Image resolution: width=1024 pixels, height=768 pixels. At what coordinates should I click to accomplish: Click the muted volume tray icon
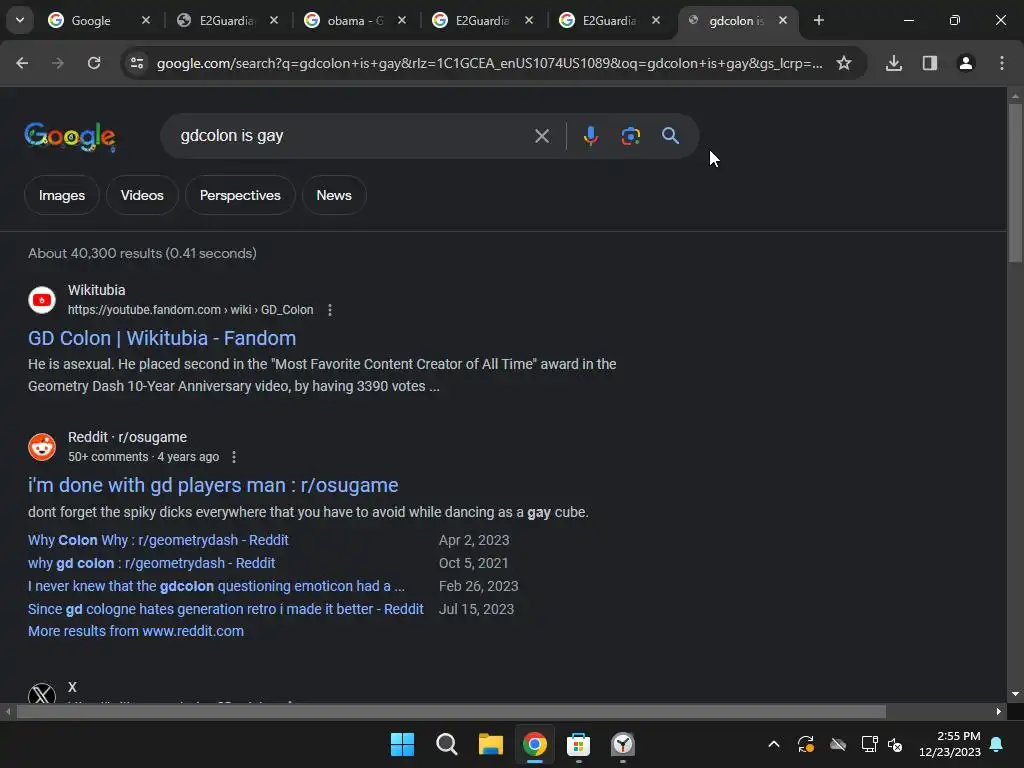tap(895, 744)
